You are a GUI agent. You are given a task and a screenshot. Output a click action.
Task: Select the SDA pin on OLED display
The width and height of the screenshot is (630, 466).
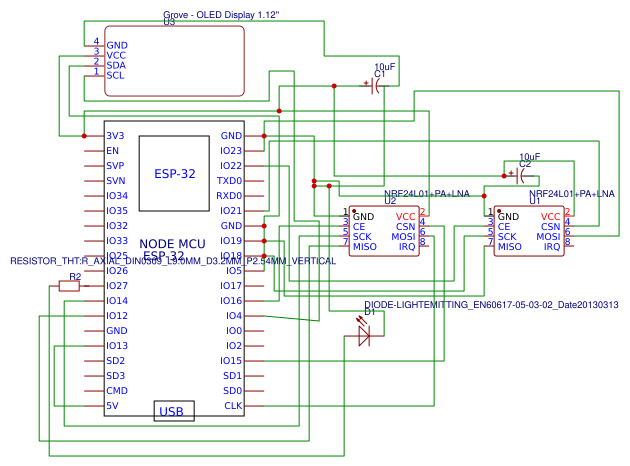(x=116, y=65)
